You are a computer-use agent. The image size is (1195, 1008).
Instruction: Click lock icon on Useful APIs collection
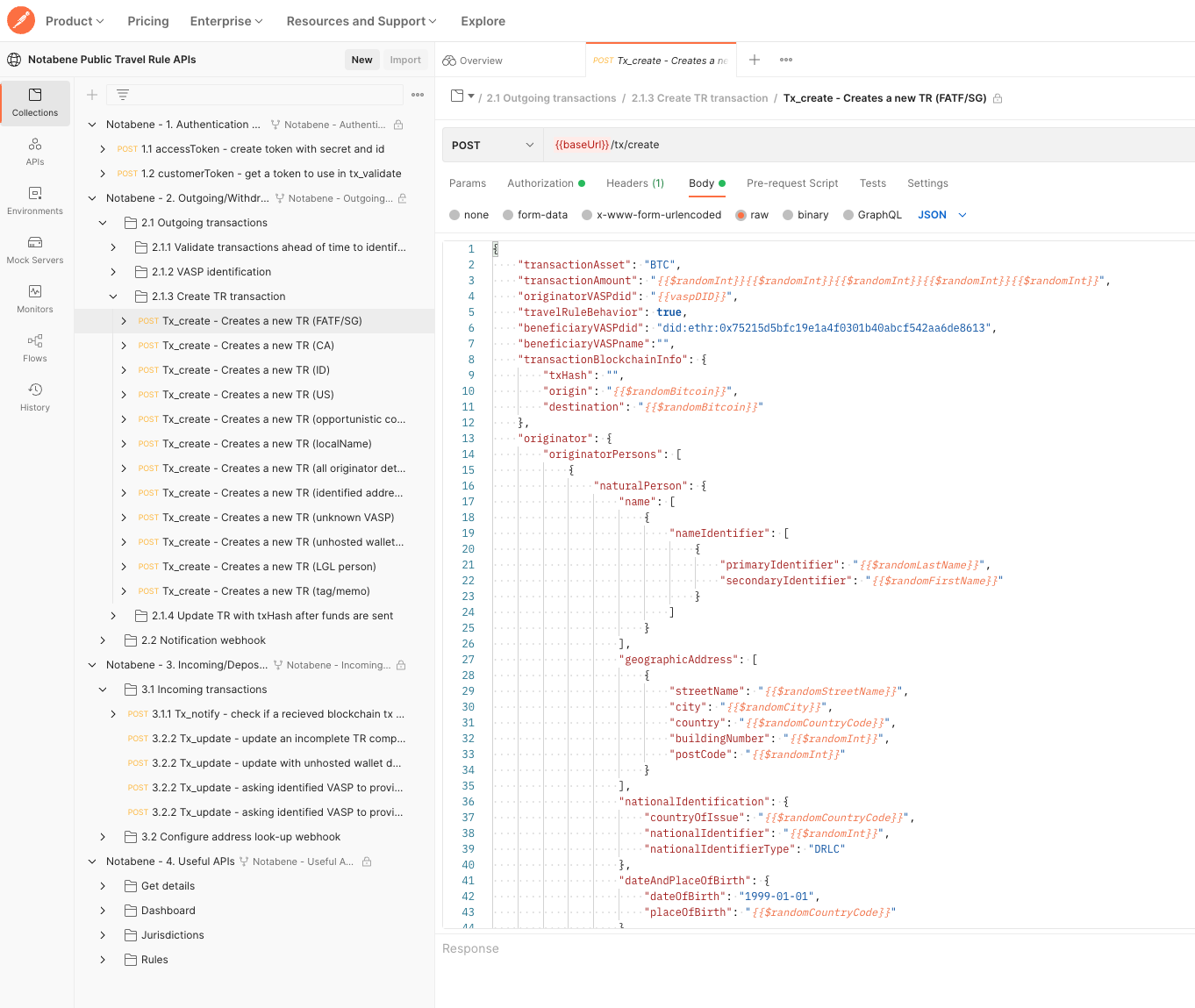point(367,861)
